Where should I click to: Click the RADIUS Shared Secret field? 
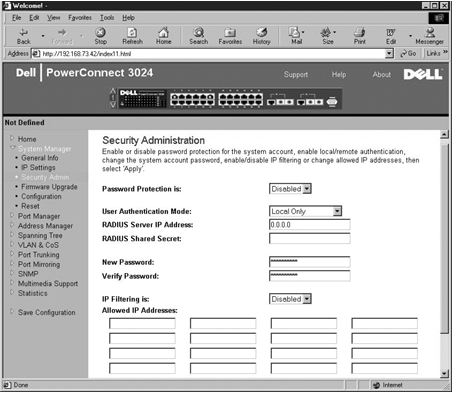[x=310, y=238]
